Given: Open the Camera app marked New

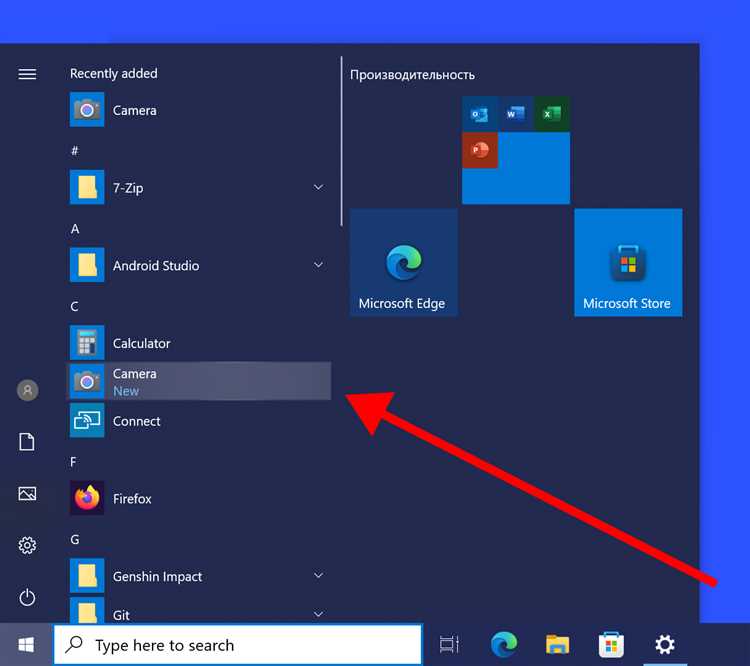Looking at the screenshot, I should pyautogui.click(x=200, y=381).
